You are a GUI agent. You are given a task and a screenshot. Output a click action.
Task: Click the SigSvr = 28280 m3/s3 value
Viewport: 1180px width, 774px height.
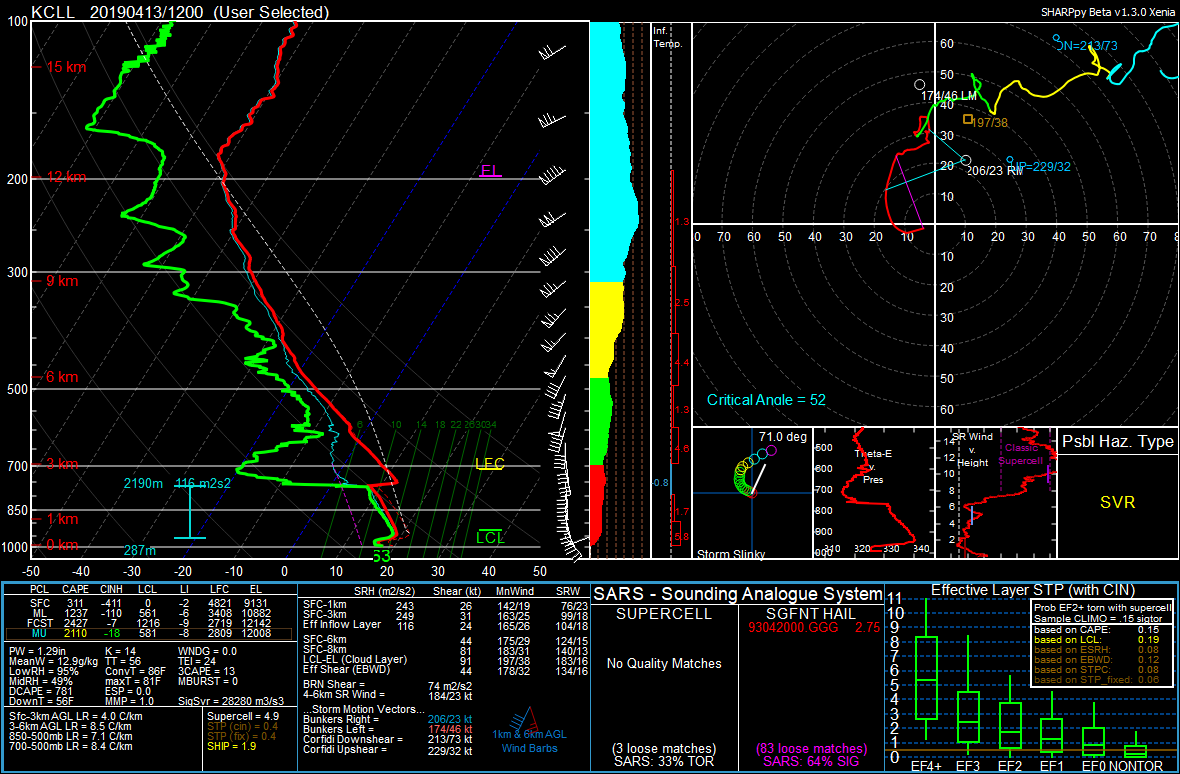(233, 699)
